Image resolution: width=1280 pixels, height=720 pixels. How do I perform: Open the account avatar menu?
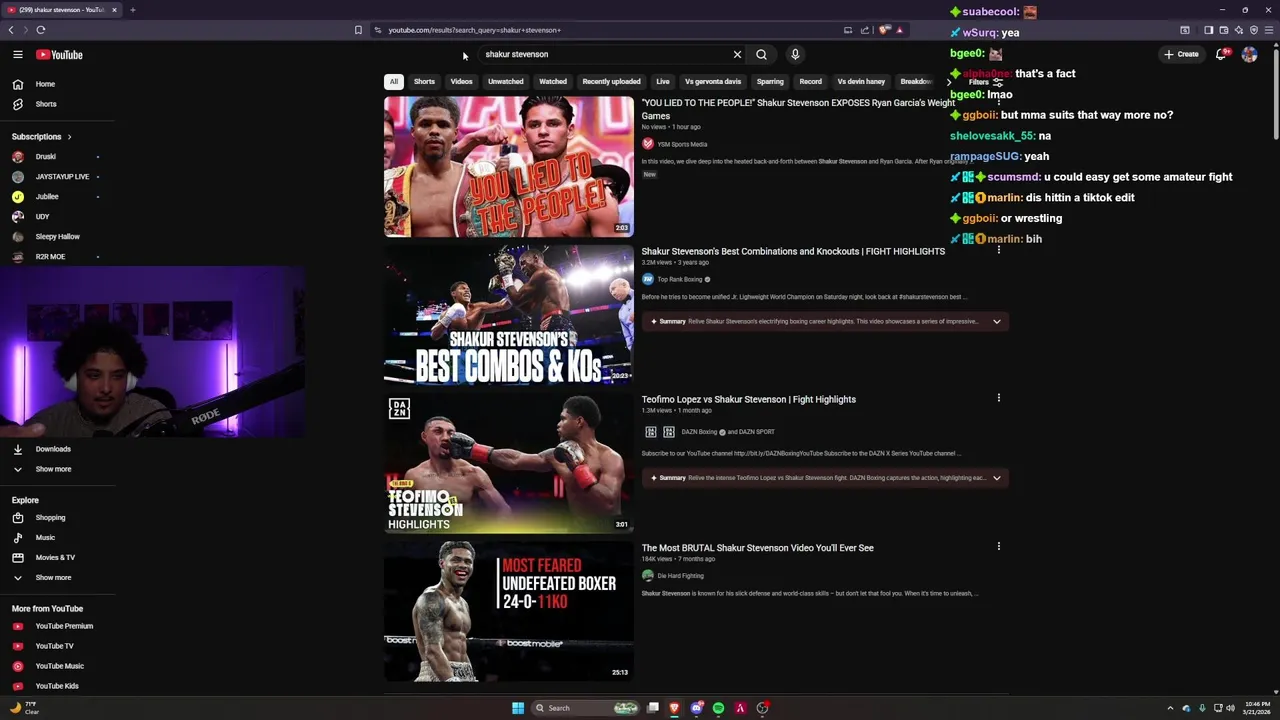[1249, 54]
